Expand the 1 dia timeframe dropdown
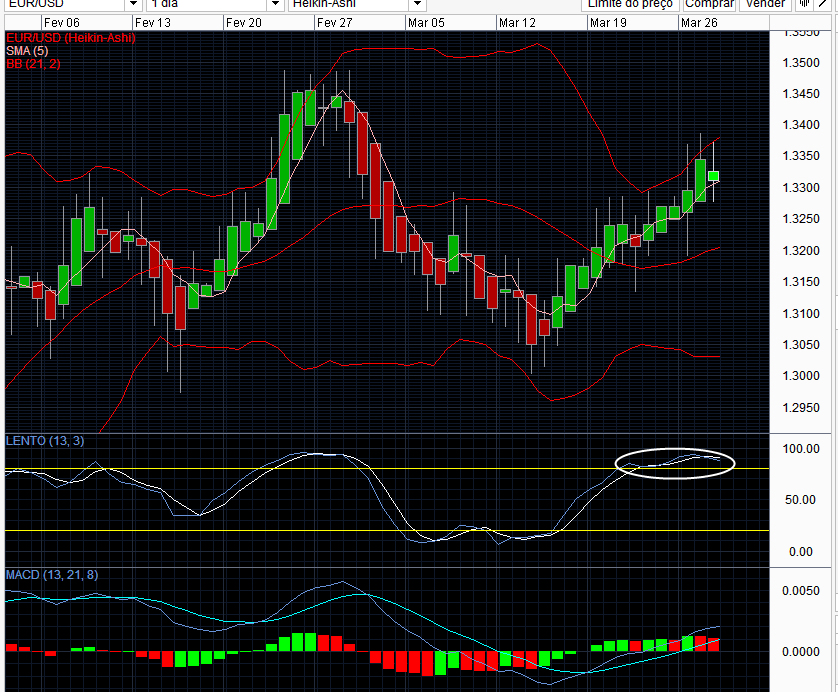The image size is (838, 692). pyautogui.click(x=273, y=4)
